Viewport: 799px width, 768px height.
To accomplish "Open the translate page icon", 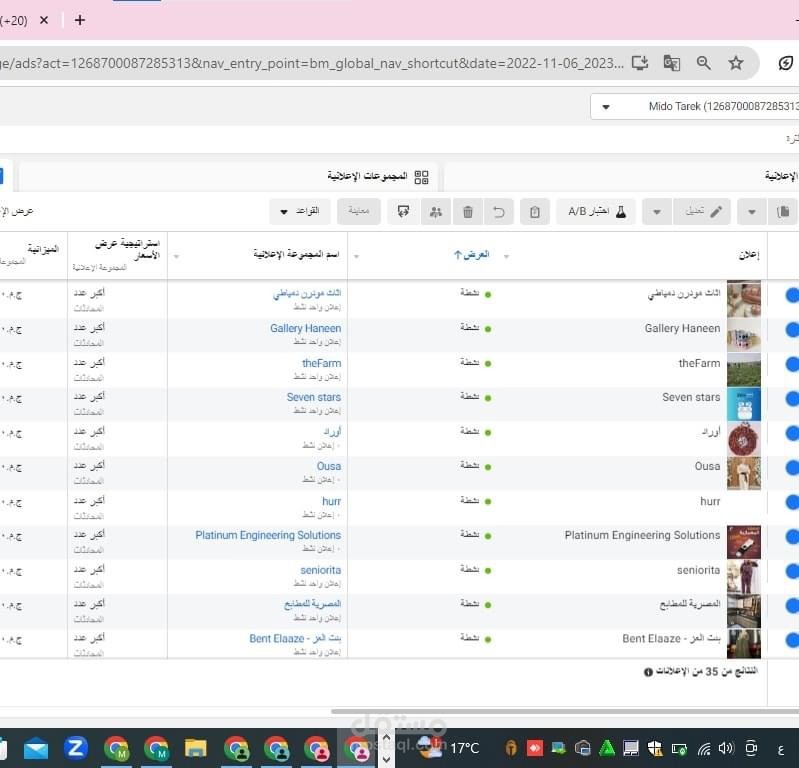I will 672,63.
